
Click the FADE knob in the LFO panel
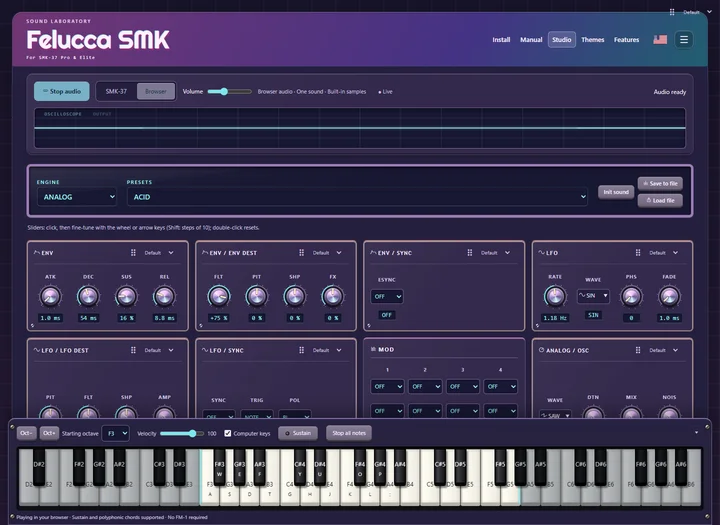click(669, 296)
